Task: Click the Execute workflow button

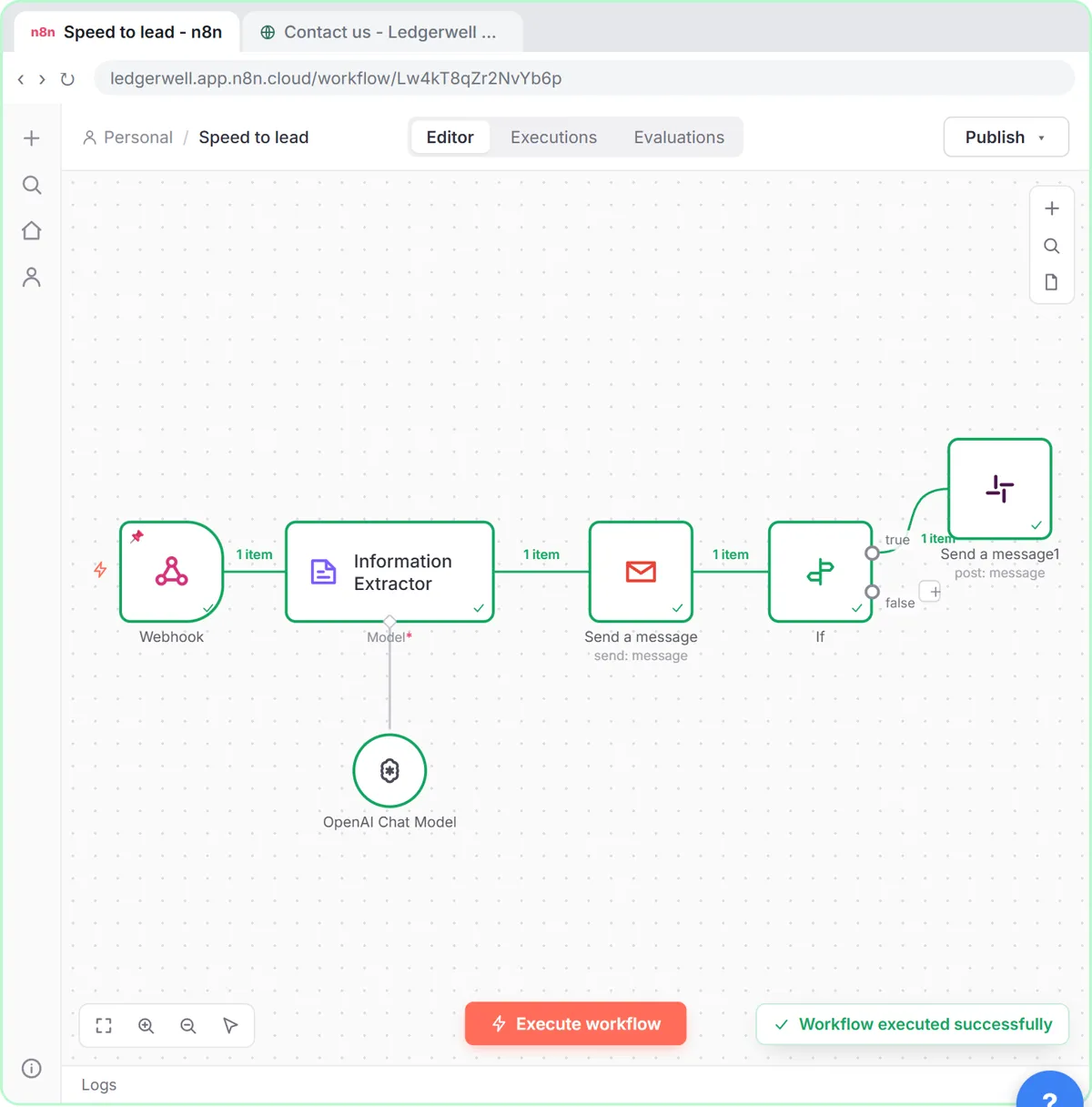Action: (575, 1024)
